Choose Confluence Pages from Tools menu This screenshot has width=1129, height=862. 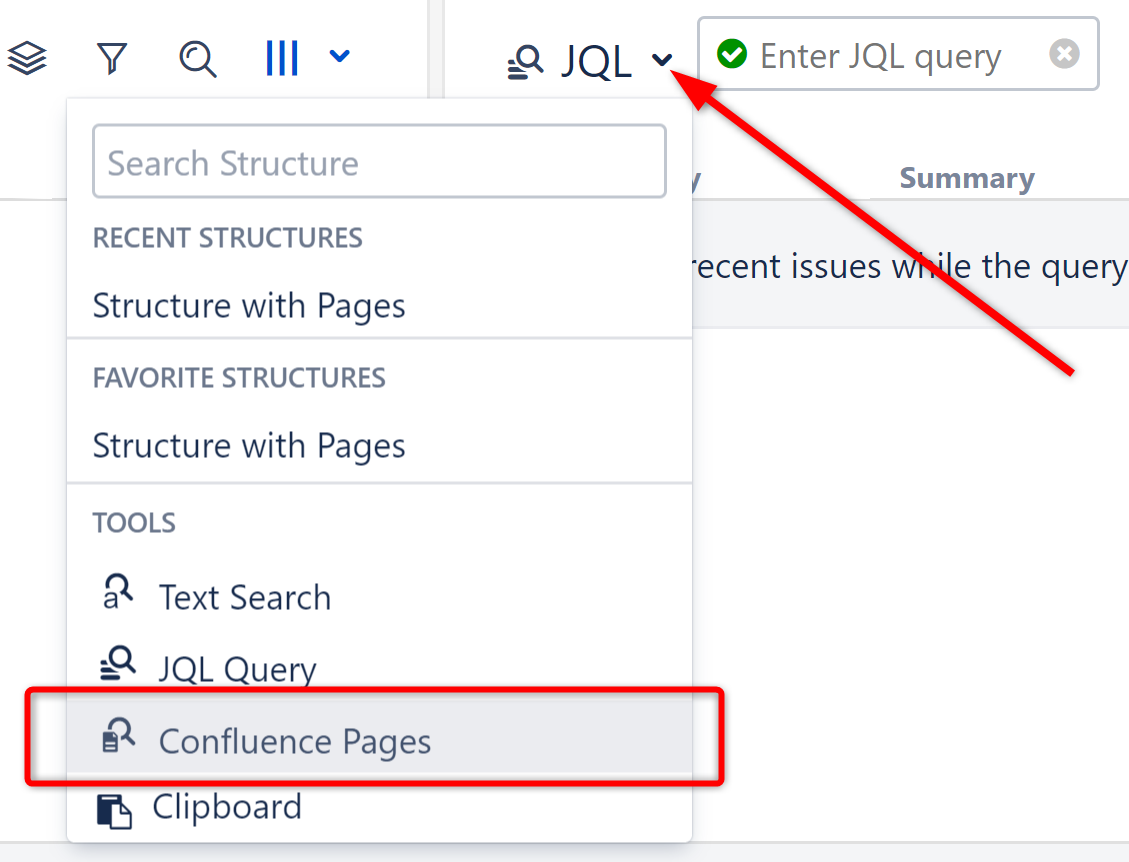(x=295, y=740)
